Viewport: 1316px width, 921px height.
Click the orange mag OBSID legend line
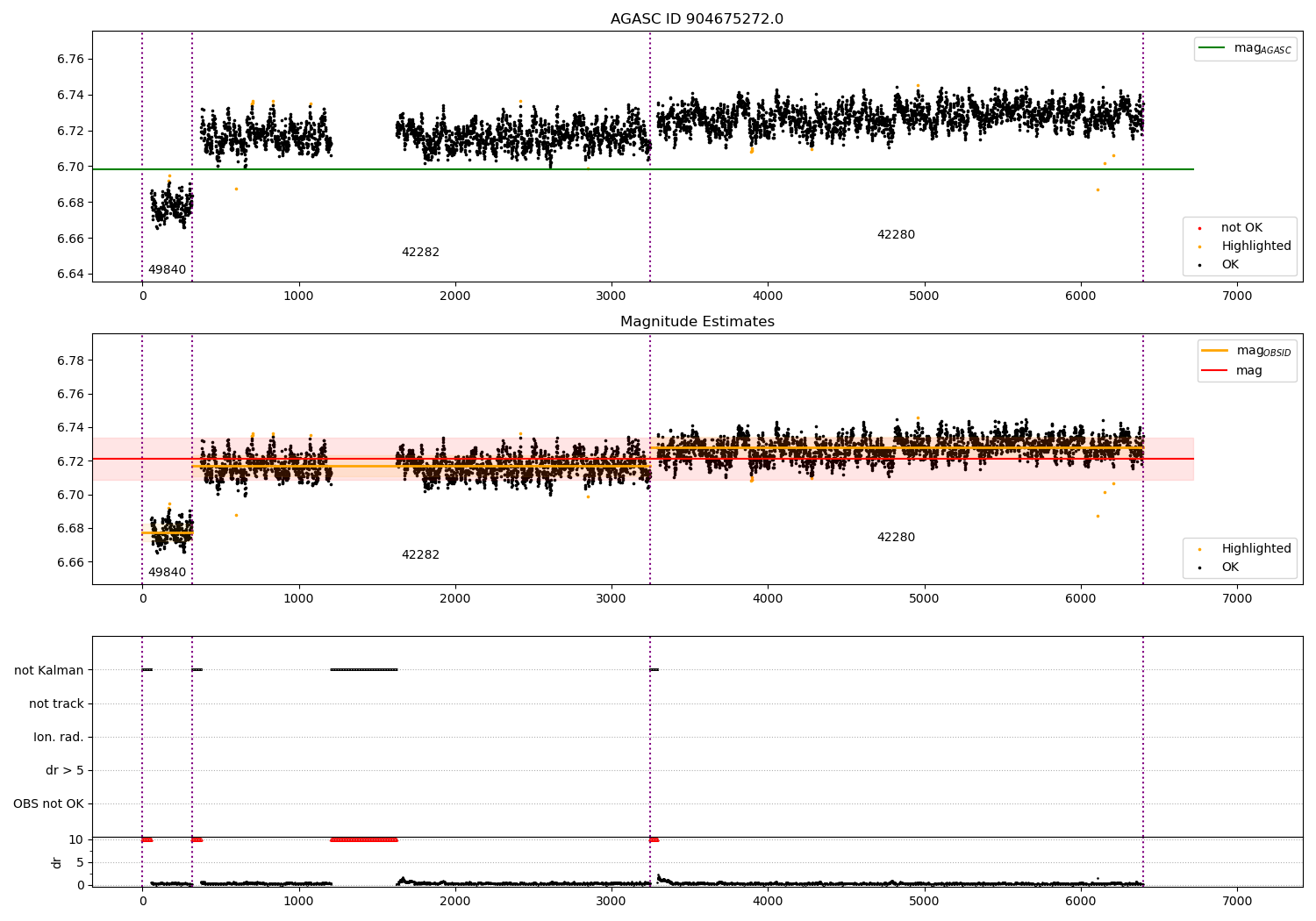click(1215, 351)
